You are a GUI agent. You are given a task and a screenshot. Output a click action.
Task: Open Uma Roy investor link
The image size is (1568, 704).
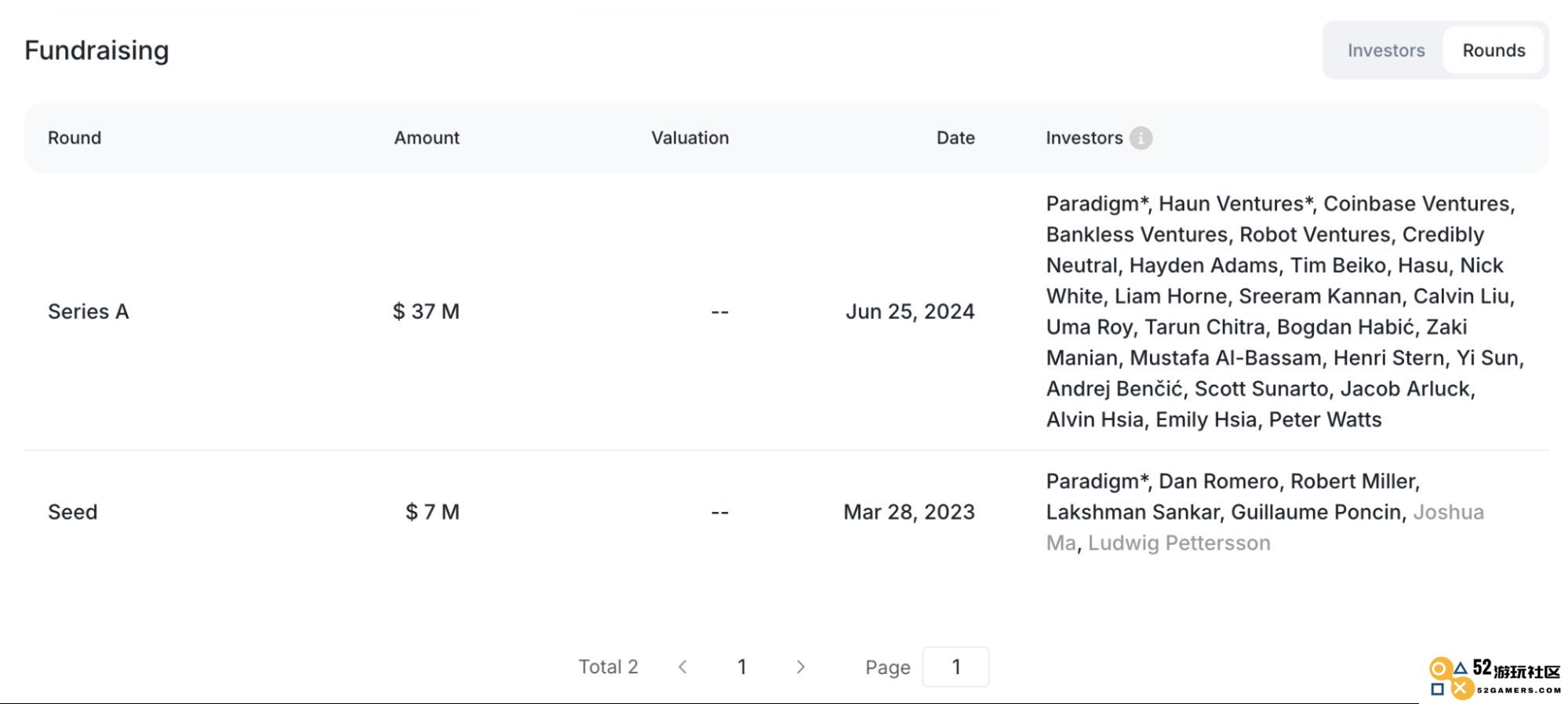[x=1089, y=327]
